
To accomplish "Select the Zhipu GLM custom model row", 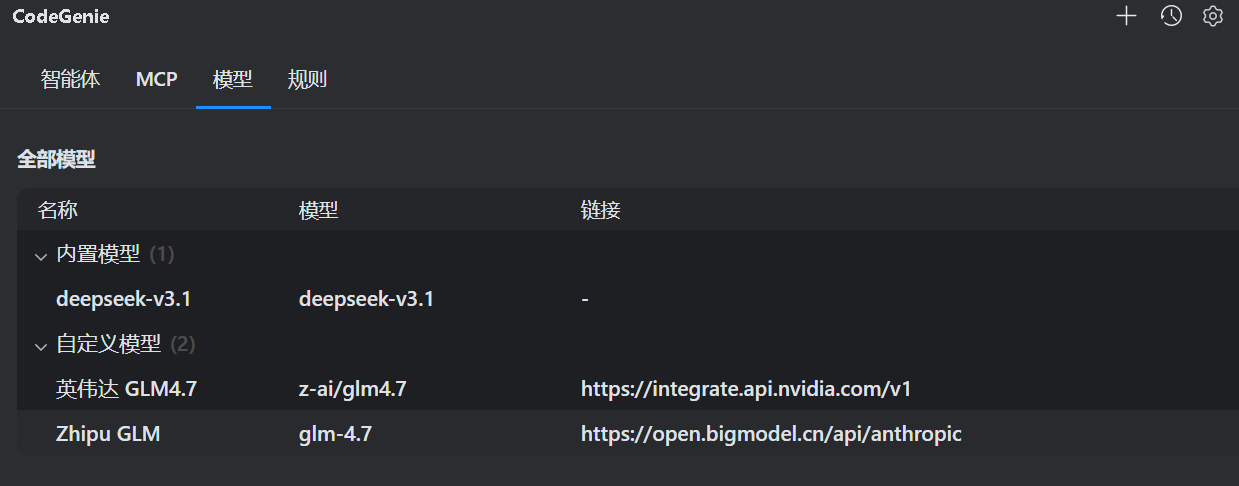I will pos(108,434).
